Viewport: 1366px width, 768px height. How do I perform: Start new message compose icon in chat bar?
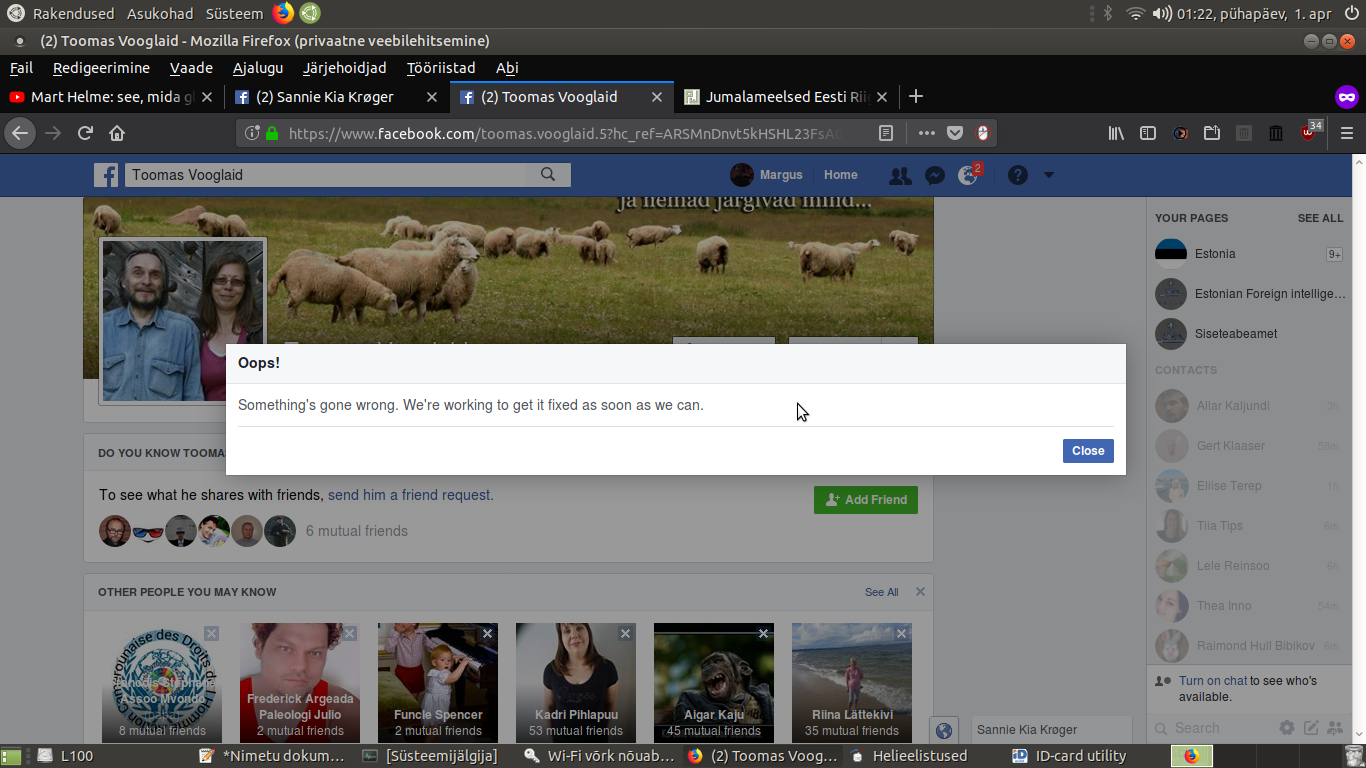tap(1311, 728)
